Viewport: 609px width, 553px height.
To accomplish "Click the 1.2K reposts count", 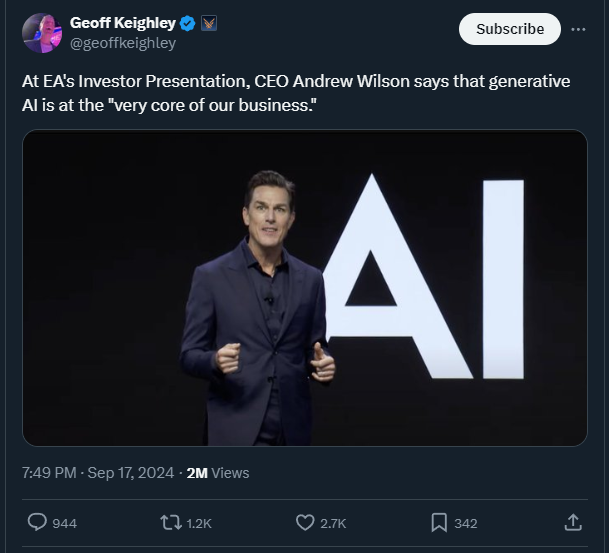I will tap(199, 523).
